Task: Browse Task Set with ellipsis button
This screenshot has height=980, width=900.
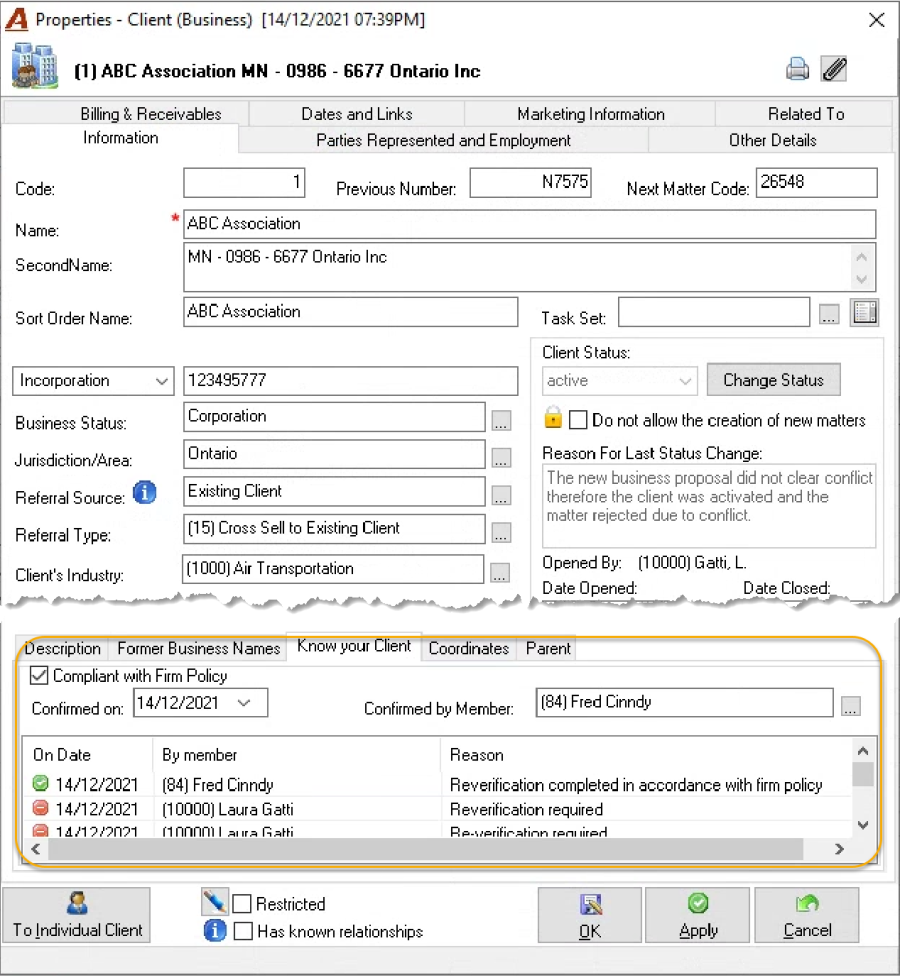Action: [x=829, y=315]
